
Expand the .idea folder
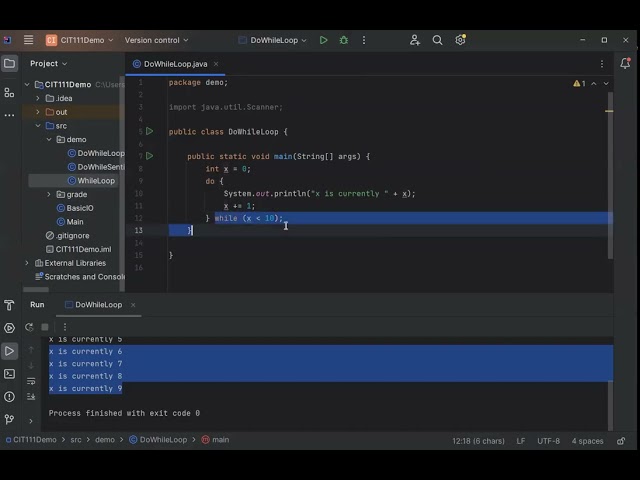tap(38, 98)
